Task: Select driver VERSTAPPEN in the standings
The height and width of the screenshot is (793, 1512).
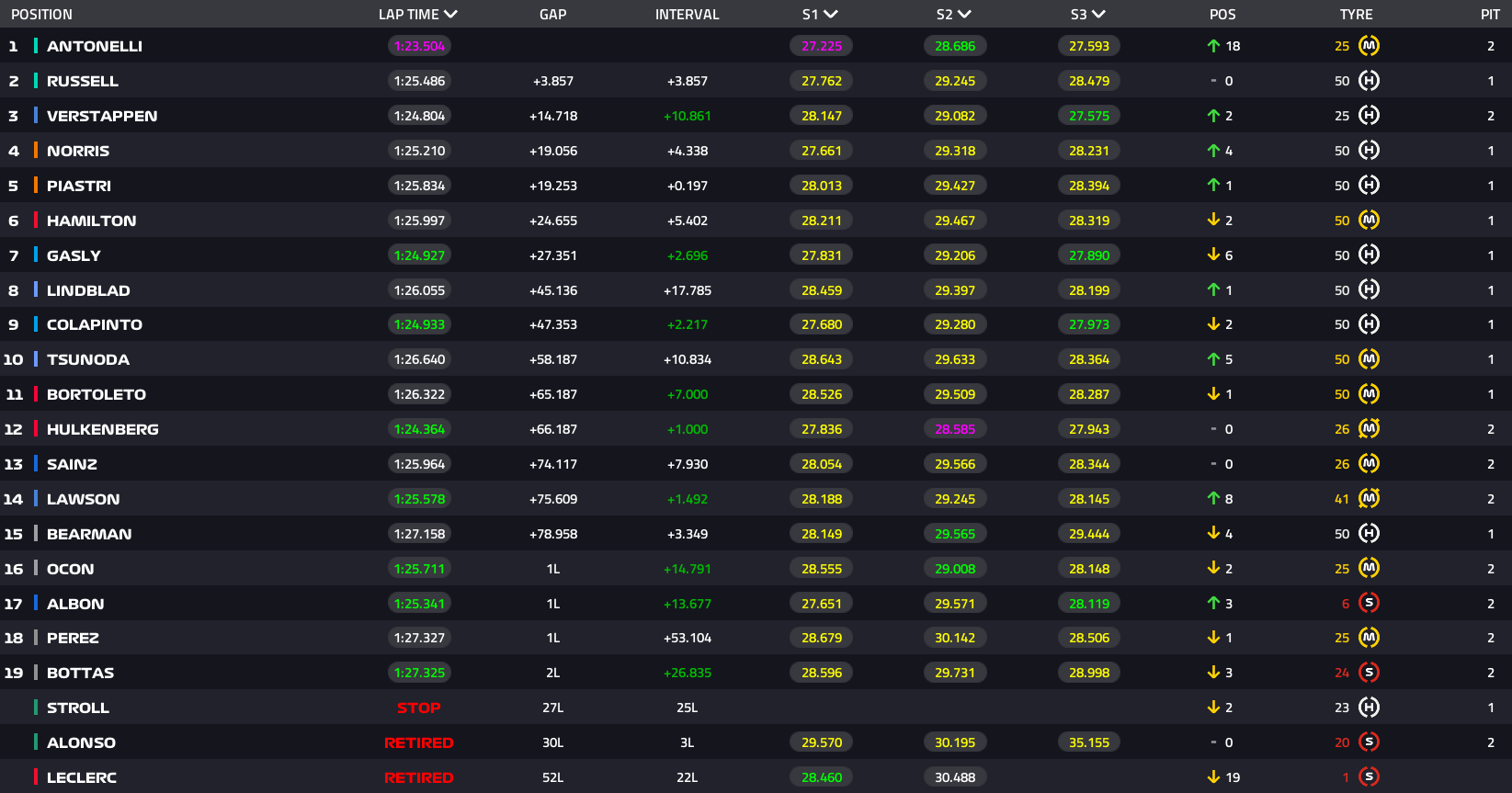Action: click(102, 116)
